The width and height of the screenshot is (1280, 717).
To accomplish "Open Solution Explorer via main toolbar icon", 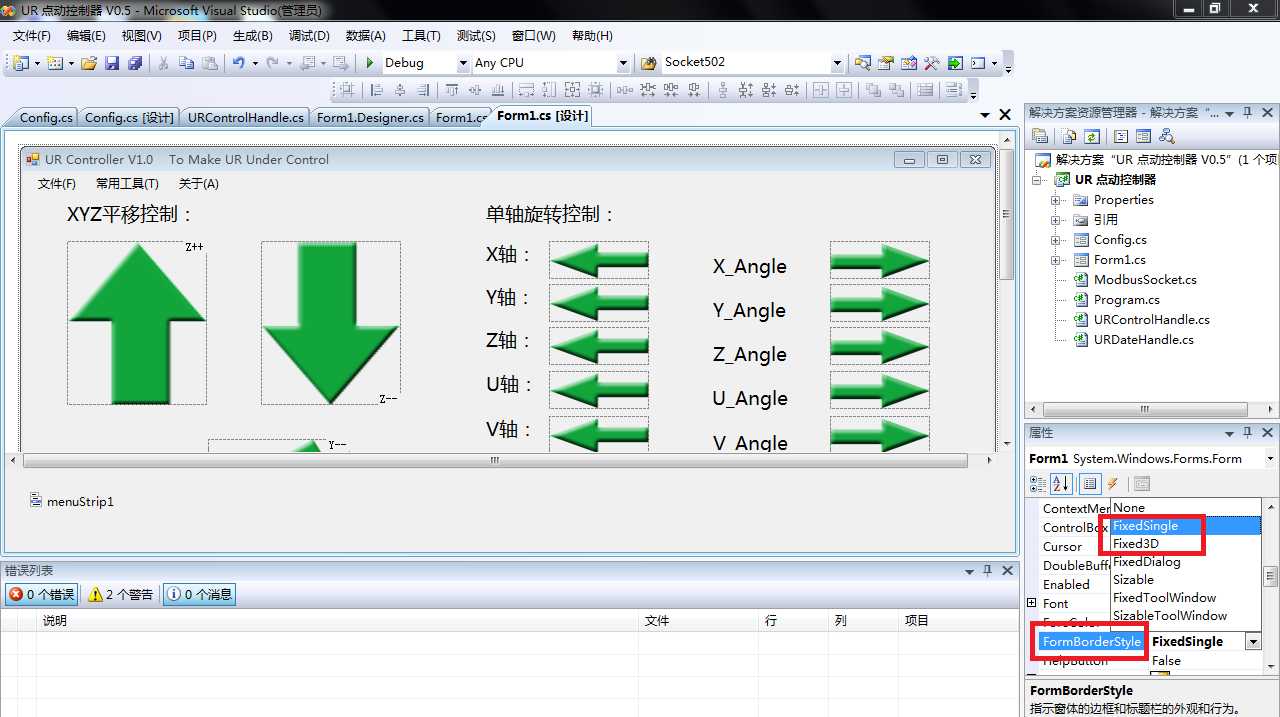I will click(863, 63).
